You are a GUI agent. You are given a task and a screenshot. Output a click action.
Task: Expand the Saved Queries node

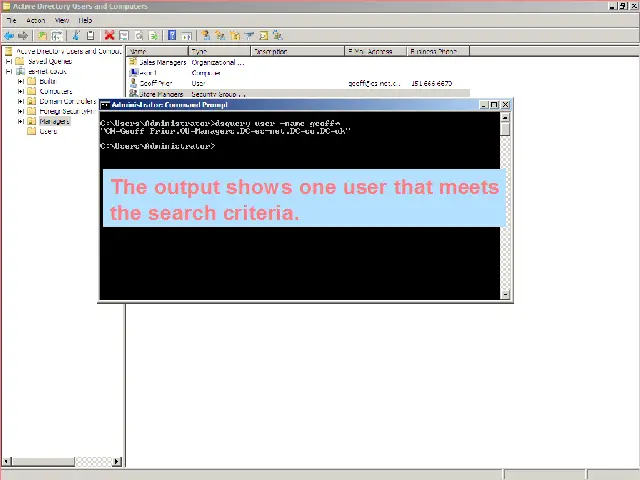click(x=9, y=61)
